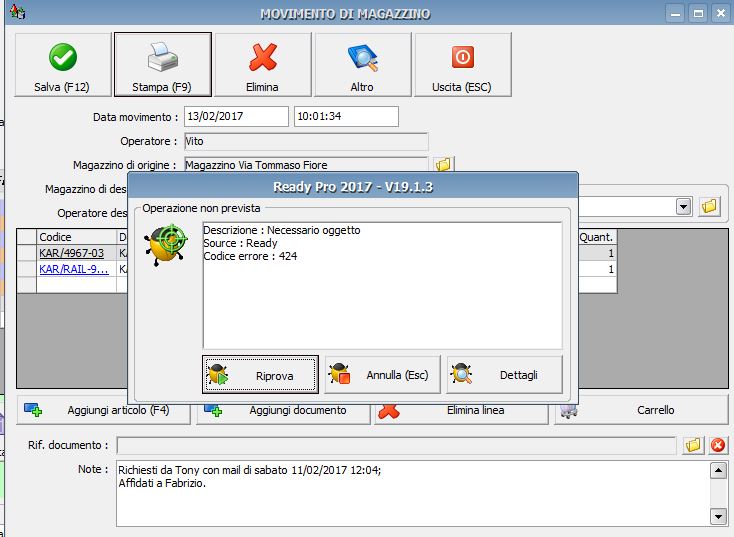Viewport: 734px width, 537px height.
Task: Open the KAR/RAIL-9... code link
Action: [74, 269]
